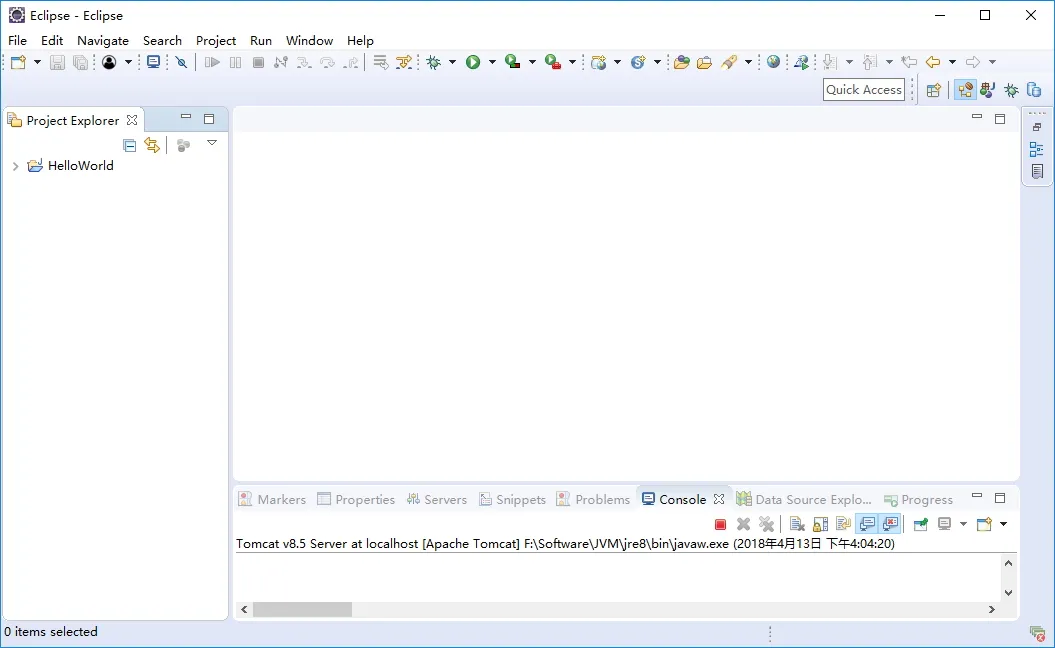The height and width of the screenshot is (648, 1055).
Task: Click the Disconnect debug icon
Action: click(281, 62)
